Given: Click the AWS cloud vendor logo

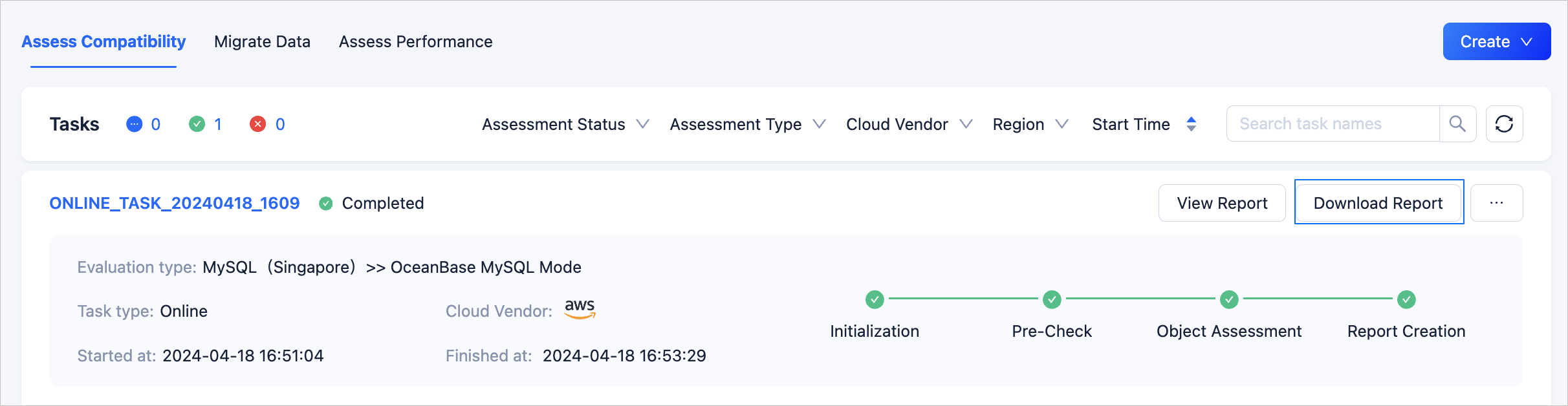Looking at the screenshot, I should 580,309.
